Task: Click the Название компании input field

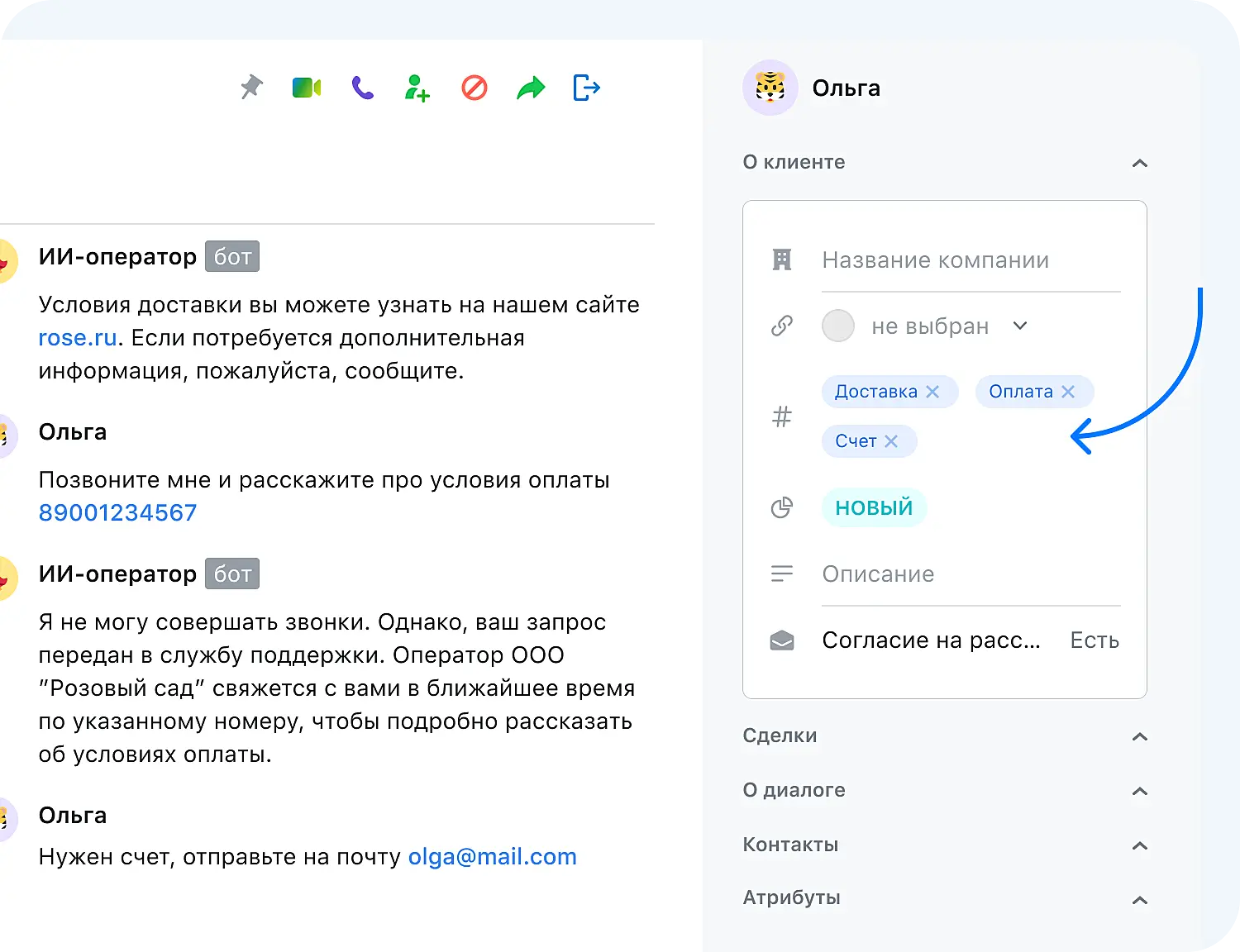Action: point(934,259)
